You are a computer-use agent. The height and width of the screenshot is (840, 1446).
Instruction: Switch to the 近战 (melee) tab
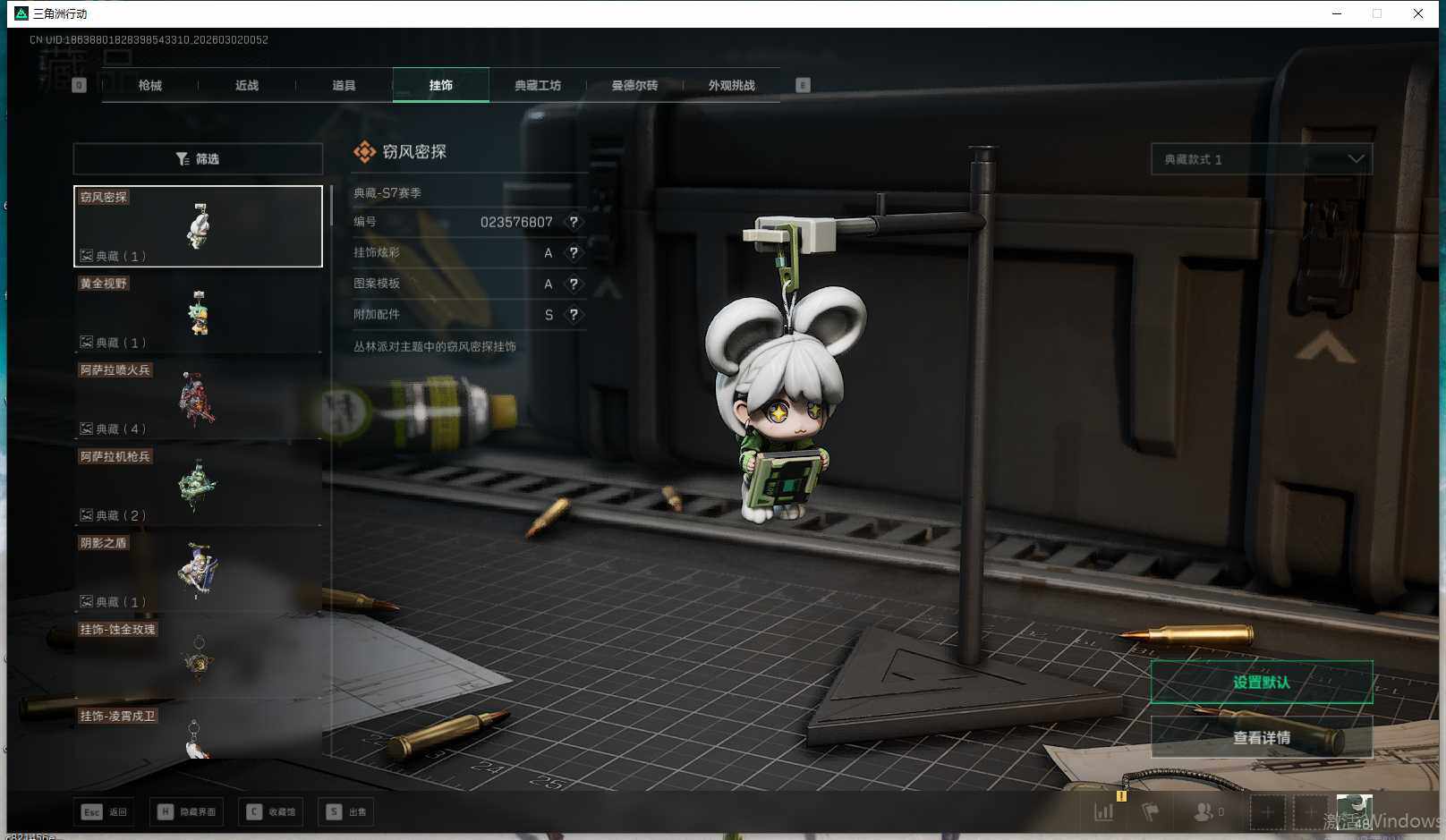pos(247,85)
